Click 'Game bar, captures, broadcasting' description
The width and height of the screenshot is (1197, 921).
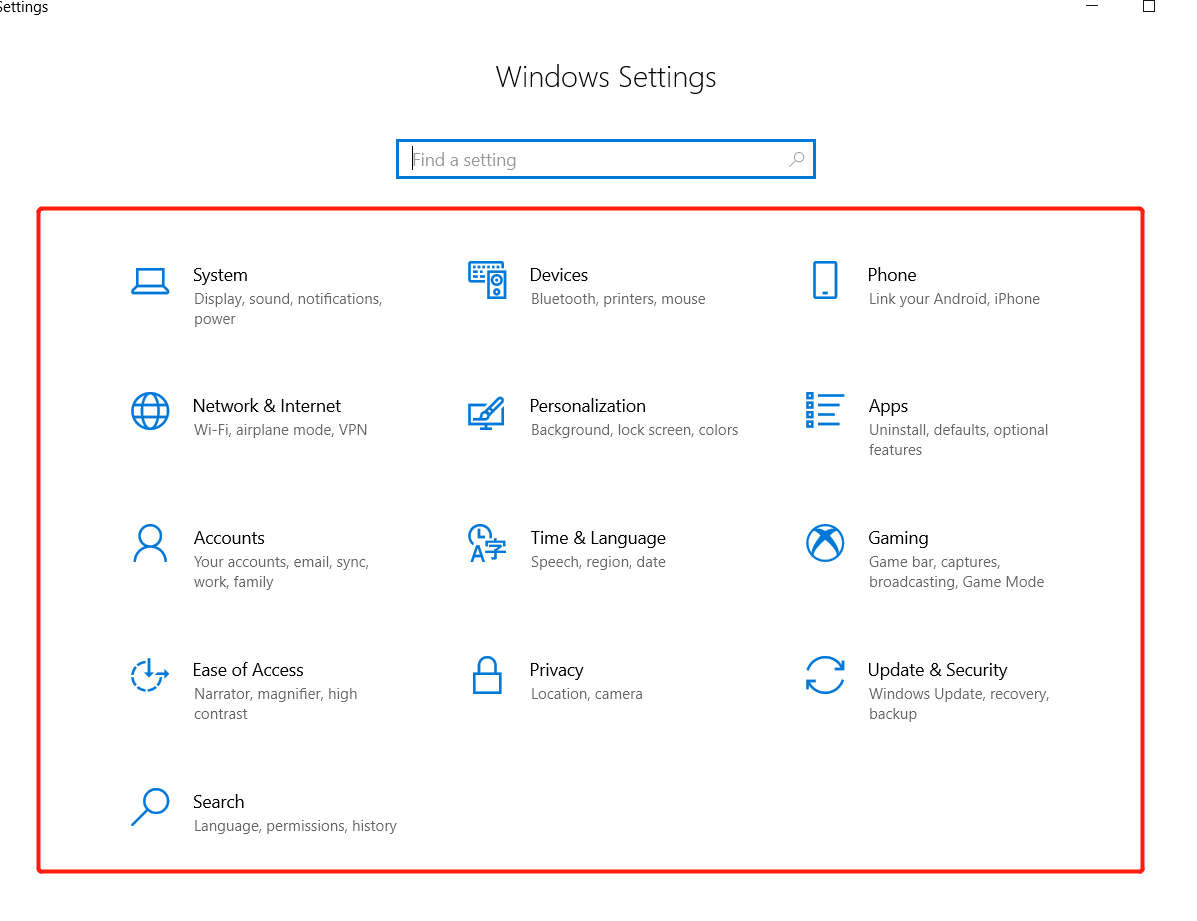click(x=956, y=572)
